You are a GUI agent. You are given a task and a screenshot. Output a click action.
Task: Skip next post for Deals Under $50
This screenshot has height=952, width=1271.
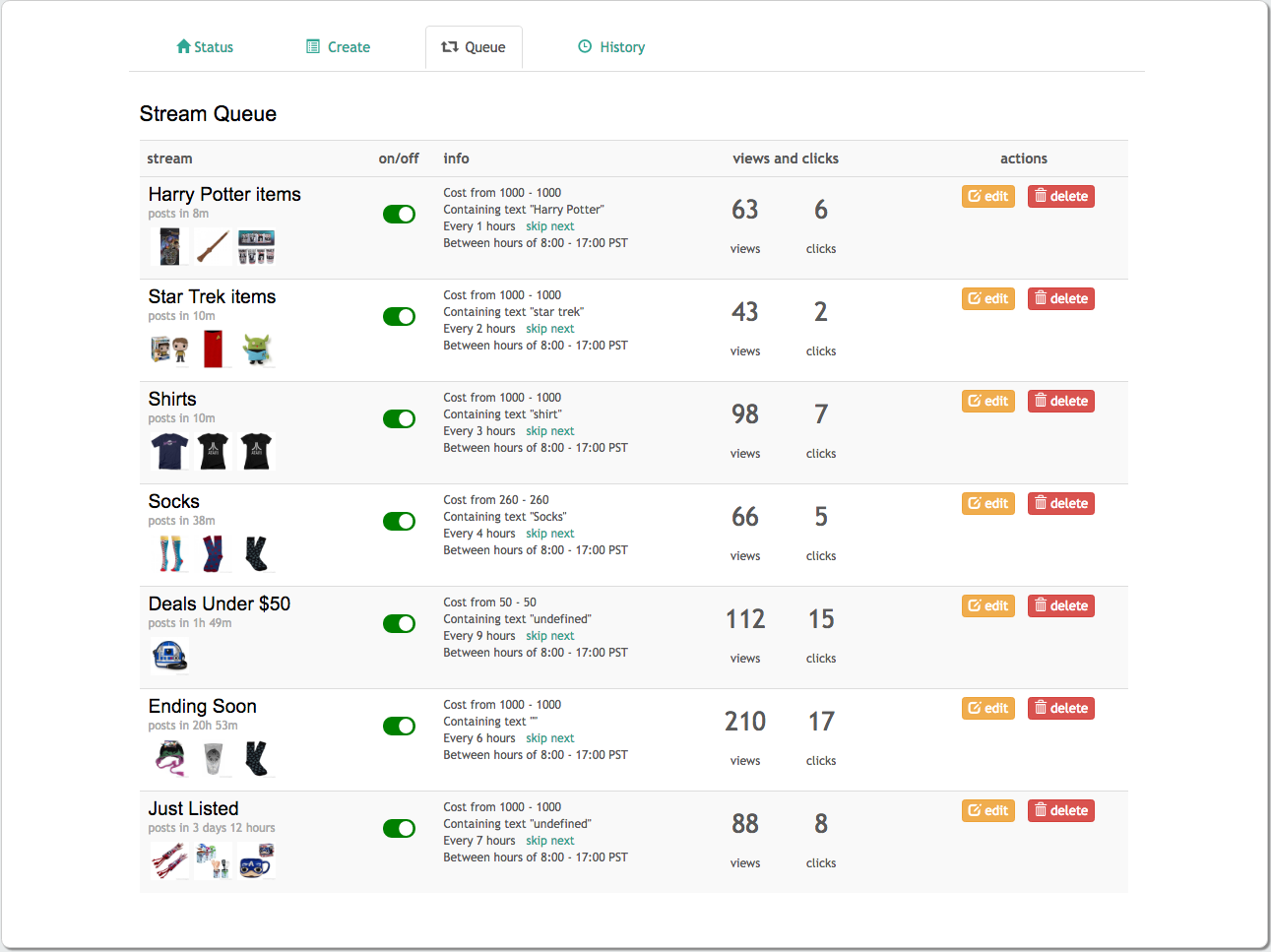tap(549, 636)
